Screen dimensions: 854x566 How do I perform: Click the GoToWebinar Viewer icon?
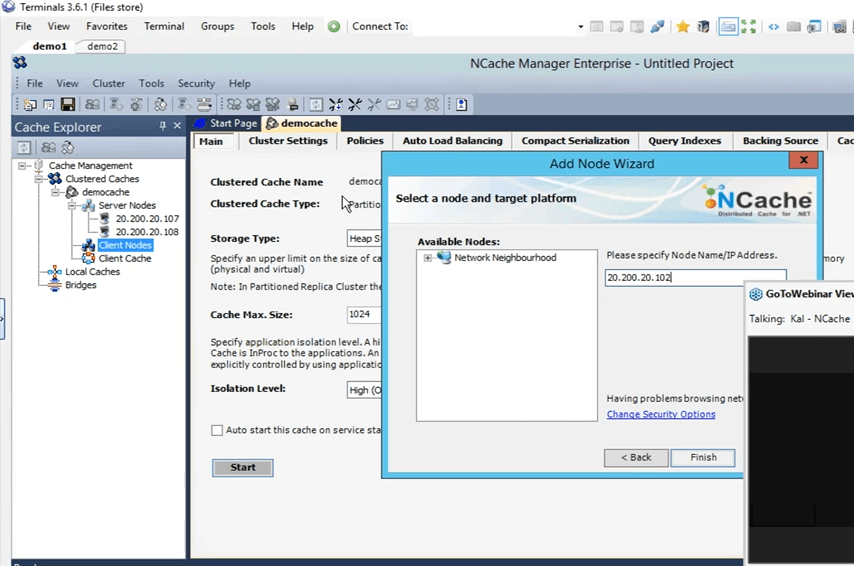(756, 294)
